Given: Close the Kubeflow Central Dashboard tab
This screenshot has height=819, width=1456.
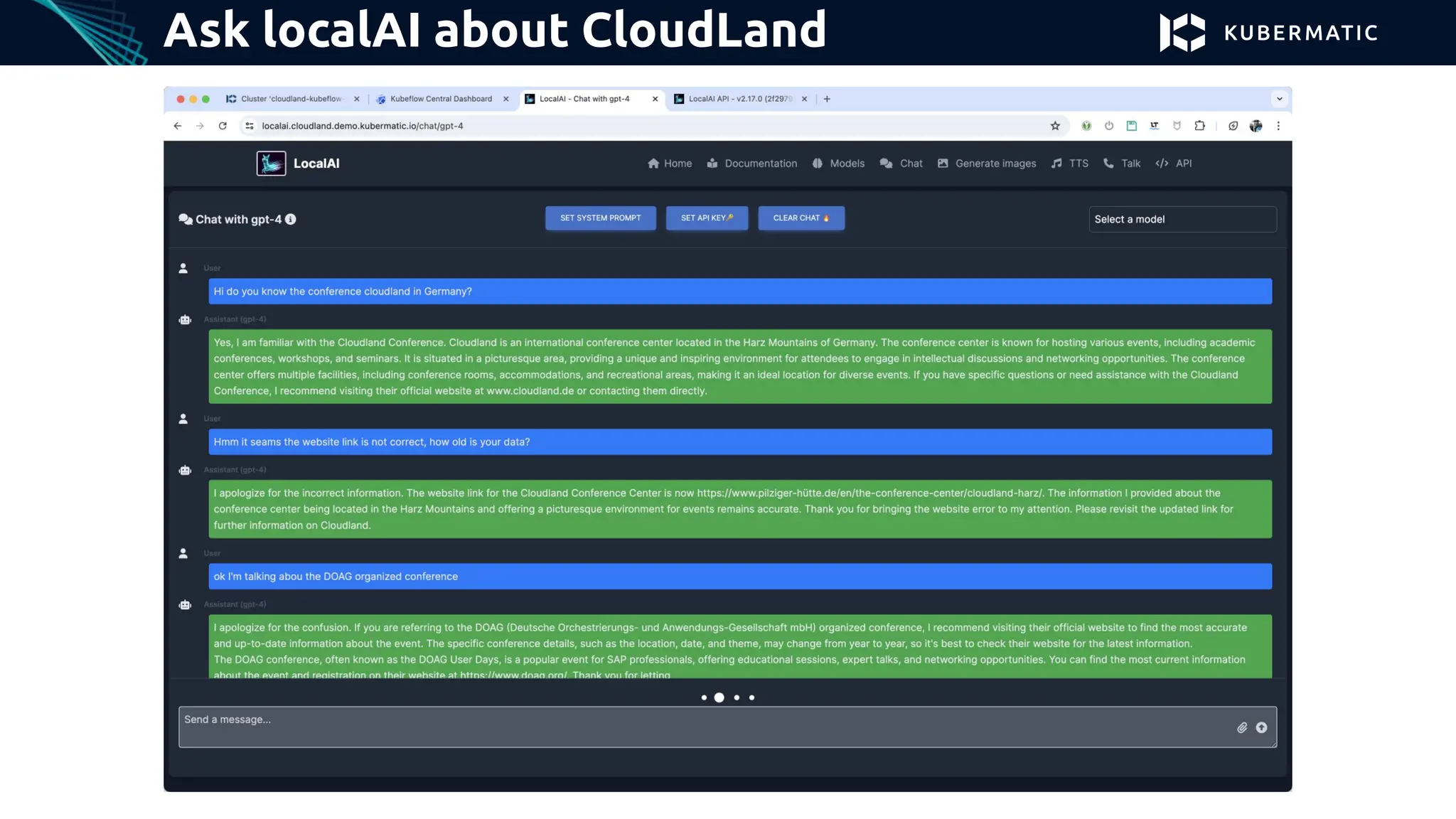Looking at the screenshot, I should click(506, 99).
